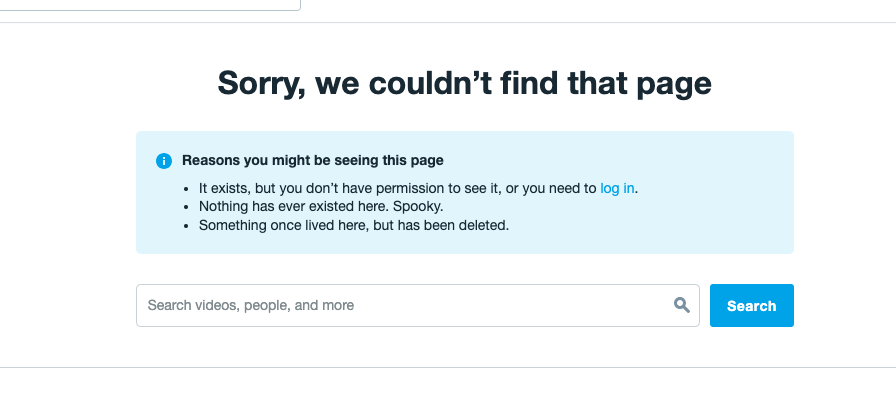The height and width of the screenshot is (412, 896).
Task: Click the "It exists, but you don't have permission" line
Action: tap(398, 188)
